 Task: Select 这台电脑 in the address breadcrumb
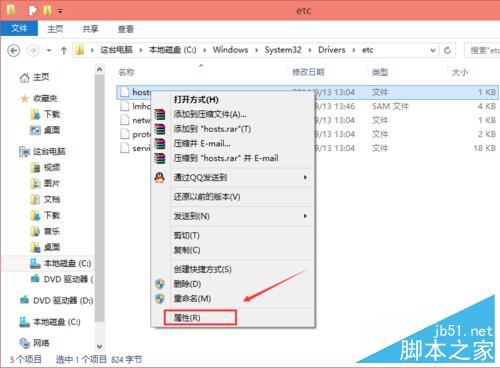tap(116, 50)
